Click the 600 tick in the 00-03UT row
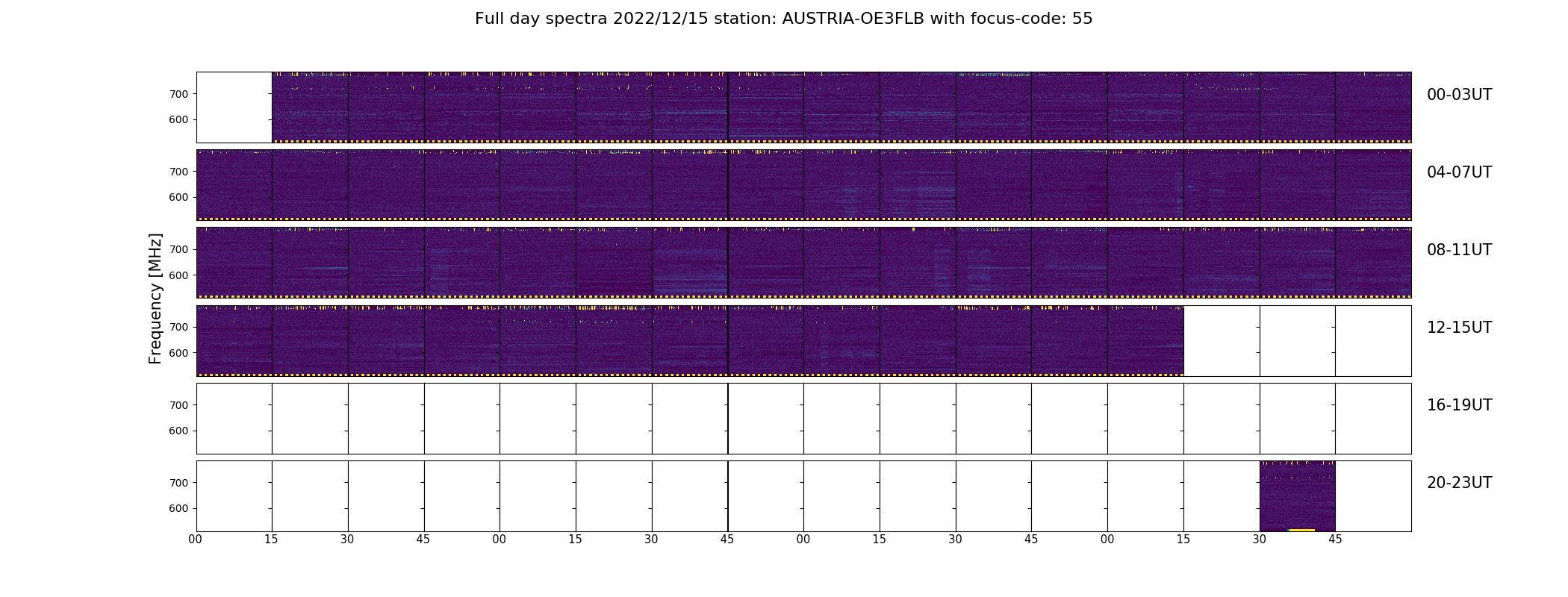 [178, 119]
